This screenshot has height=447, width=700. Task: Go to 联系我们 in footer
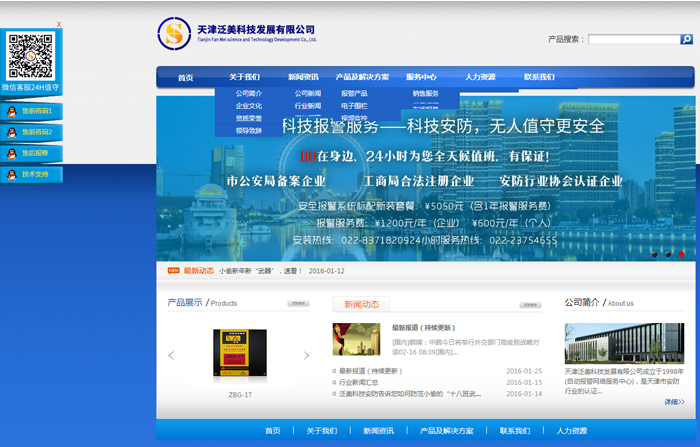tap(515, 431)
